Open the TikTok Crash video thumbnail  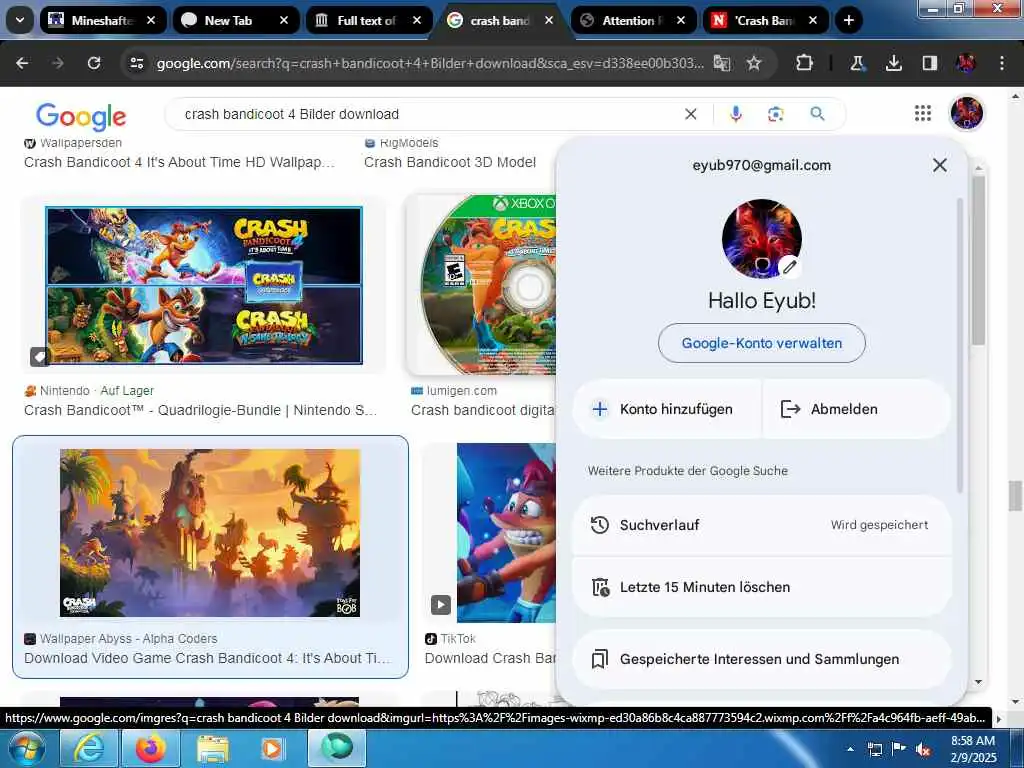(506, 533)
